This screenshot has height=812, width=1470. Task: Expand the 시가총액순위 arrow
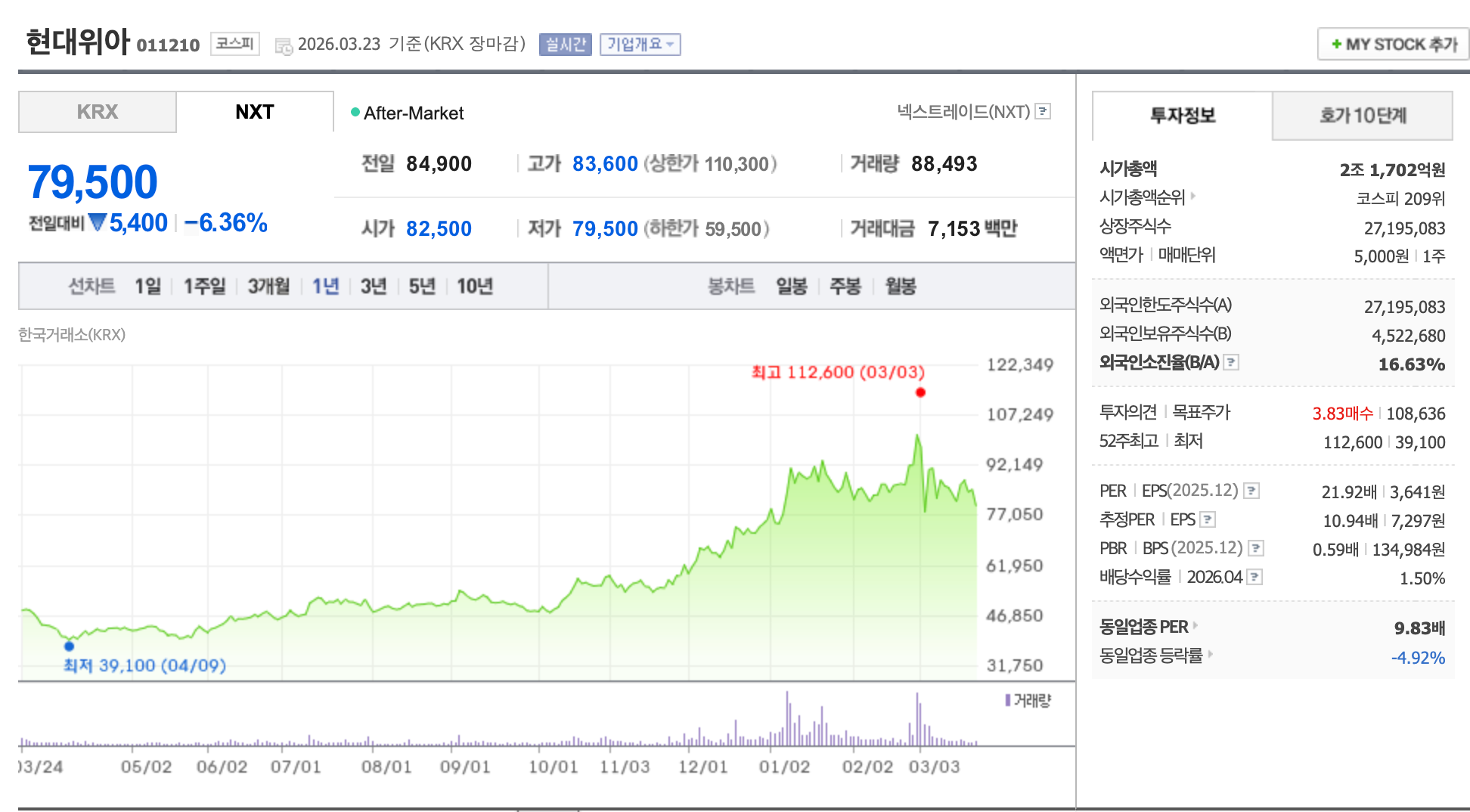coord(1192,196)
